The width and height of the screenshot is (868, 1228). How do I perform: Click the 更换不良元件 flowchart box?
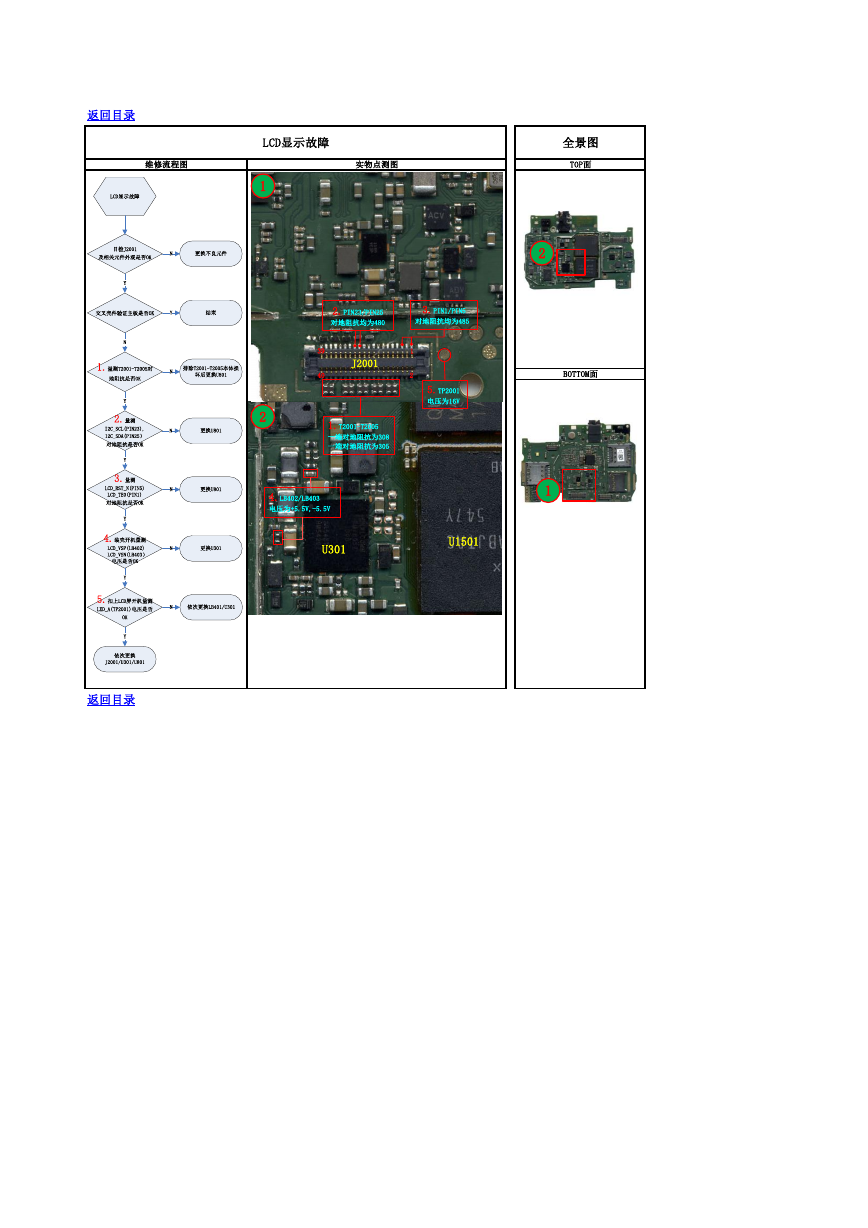pos(211,253)
